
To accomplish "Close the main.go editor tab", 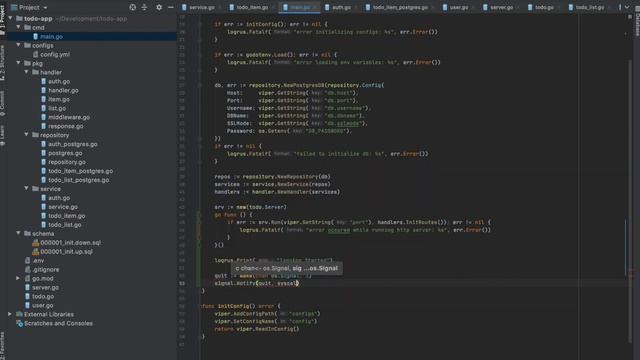I will [315, 7].
